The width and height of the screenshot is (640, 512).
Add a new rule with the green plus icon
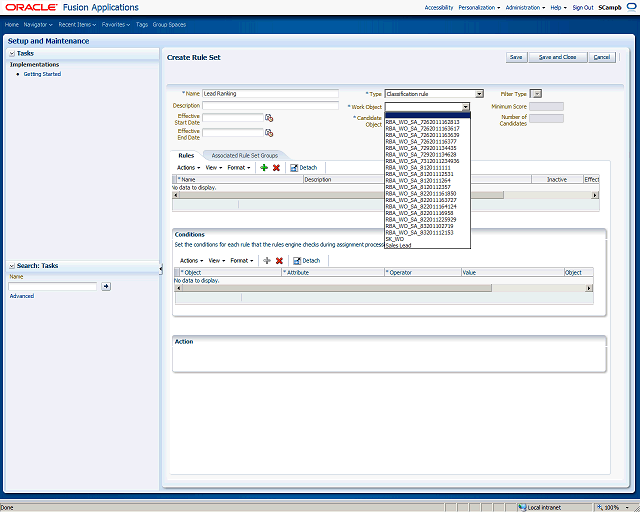[264, 168]
